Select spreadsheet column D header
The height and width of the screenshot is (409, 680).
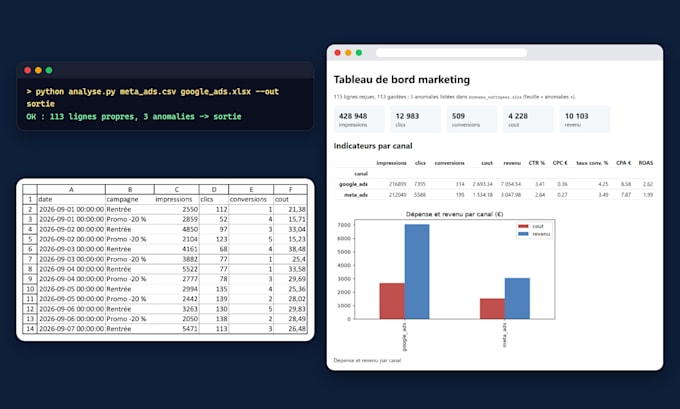pyautogui.click(x=214, y=189)
